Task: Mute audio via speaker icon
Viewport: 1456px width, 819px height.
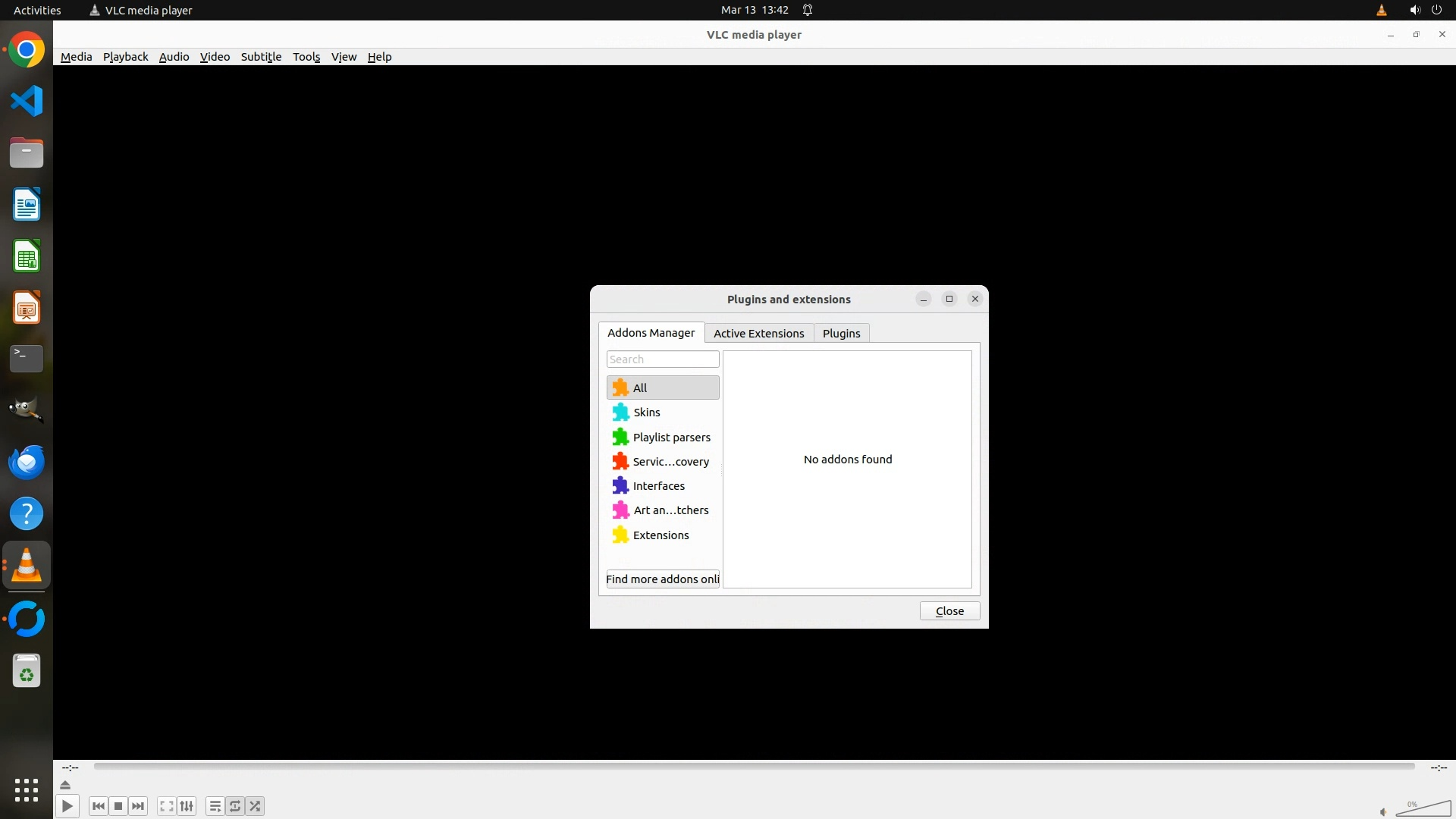Action: [1383, 812]
